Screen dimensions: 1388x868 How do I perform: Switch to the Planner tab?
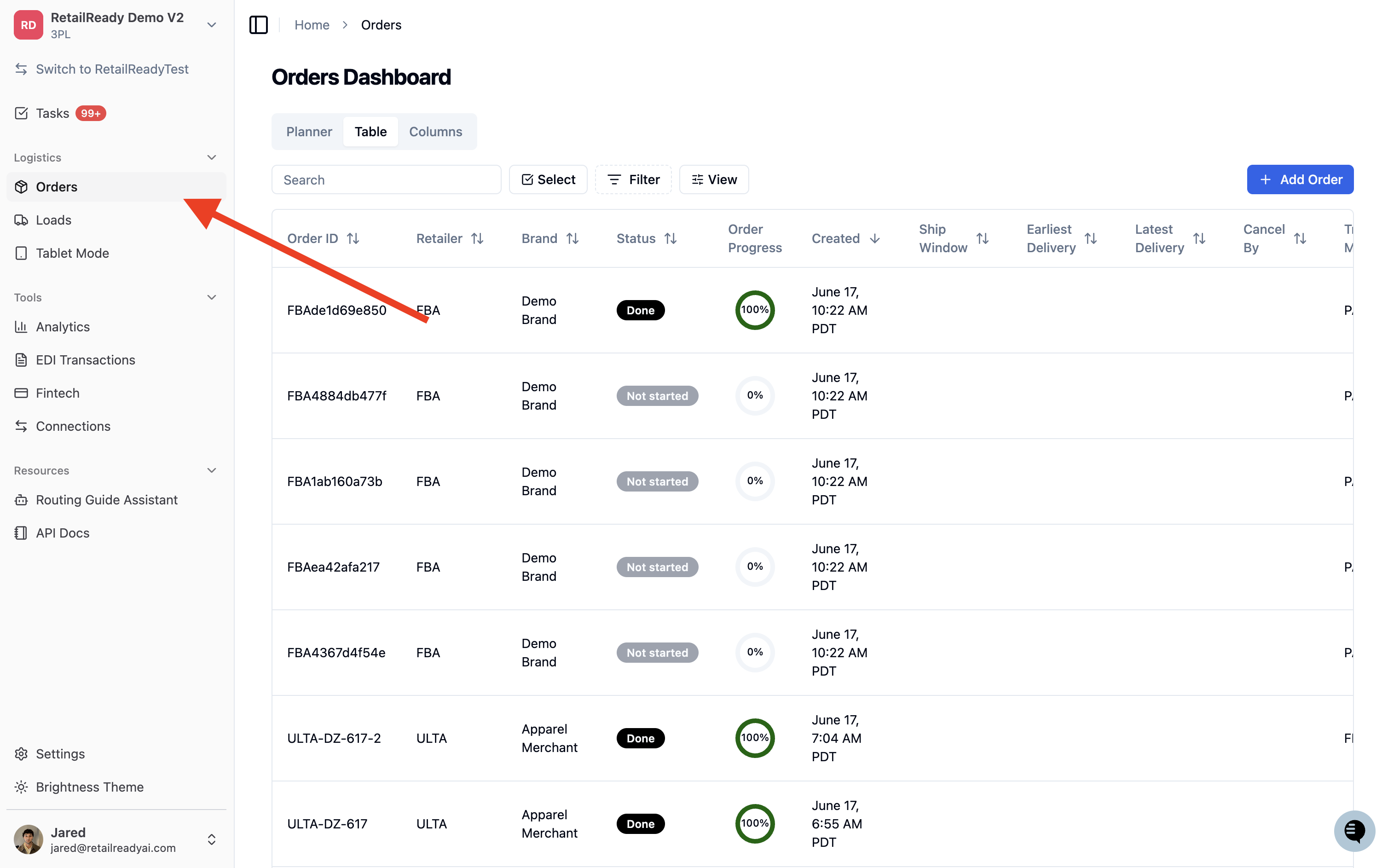pos(309,132)
